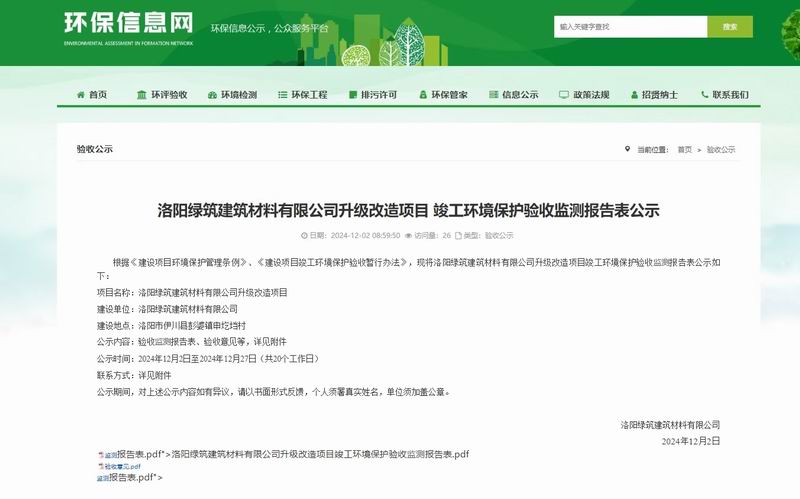Screen dimensions: 800x499
Task: Open the 信息公示 navigation menu
Action: click(x=520, y=95)
